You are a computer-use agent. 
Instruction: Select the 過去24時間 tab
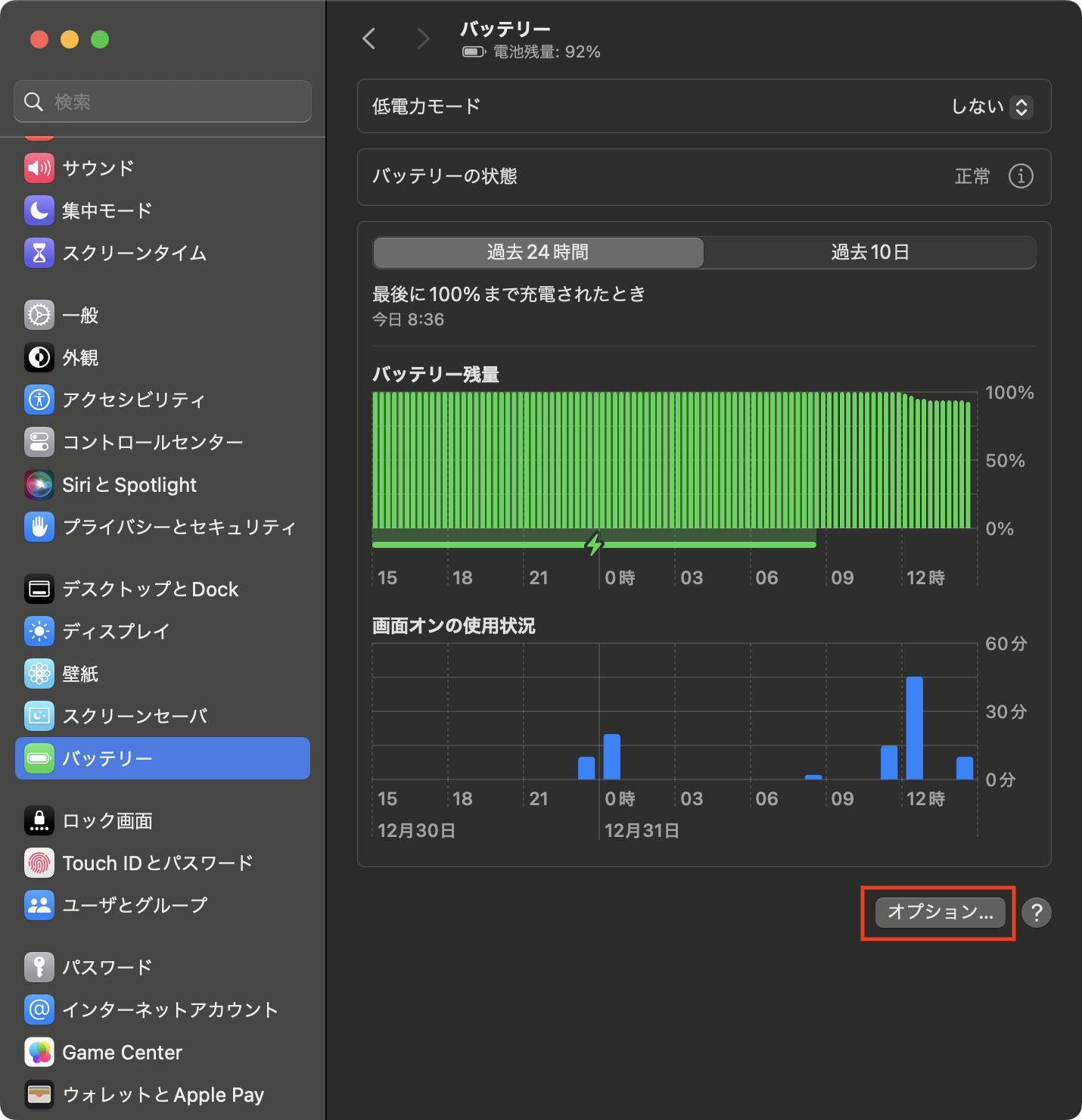pos(538,253)
